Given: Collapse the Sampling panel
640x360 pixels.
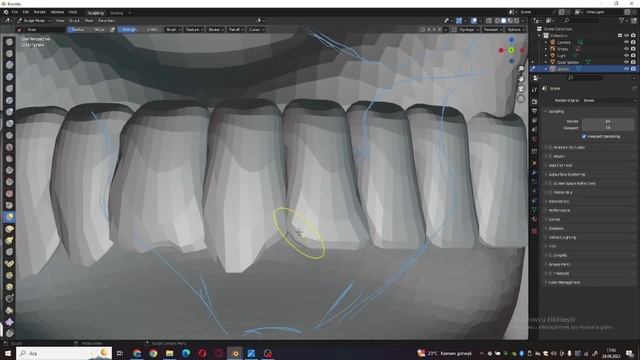Looking at the screenshot, I should pyautogui.click(x=556, y=111).
